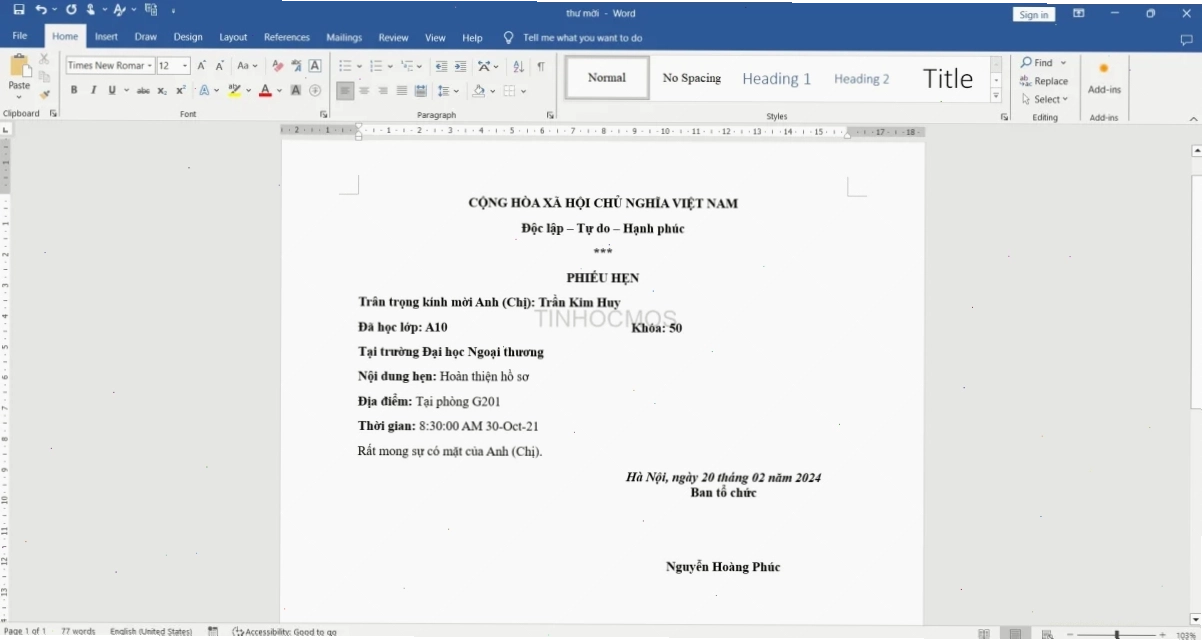
Task: Click the paragraph shading bucket
Action: [478, 90]
